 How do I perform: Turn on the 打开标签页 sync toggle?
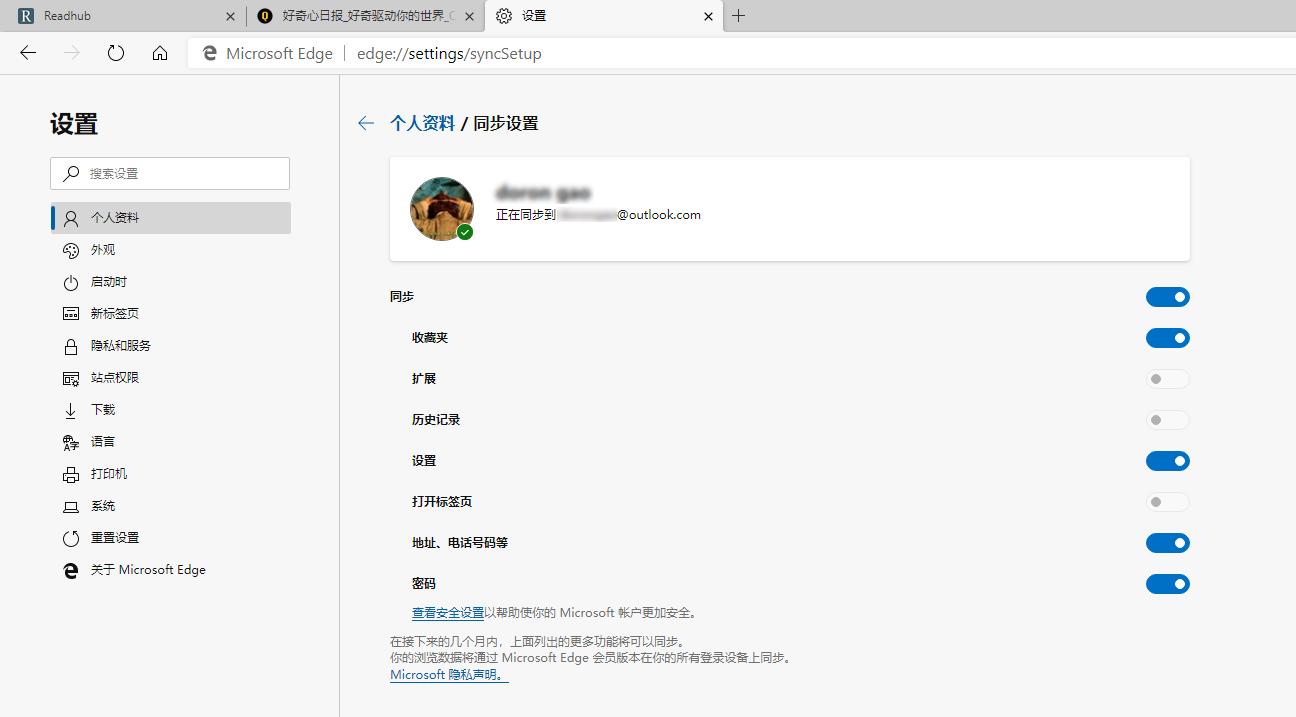coord(1167,501)
